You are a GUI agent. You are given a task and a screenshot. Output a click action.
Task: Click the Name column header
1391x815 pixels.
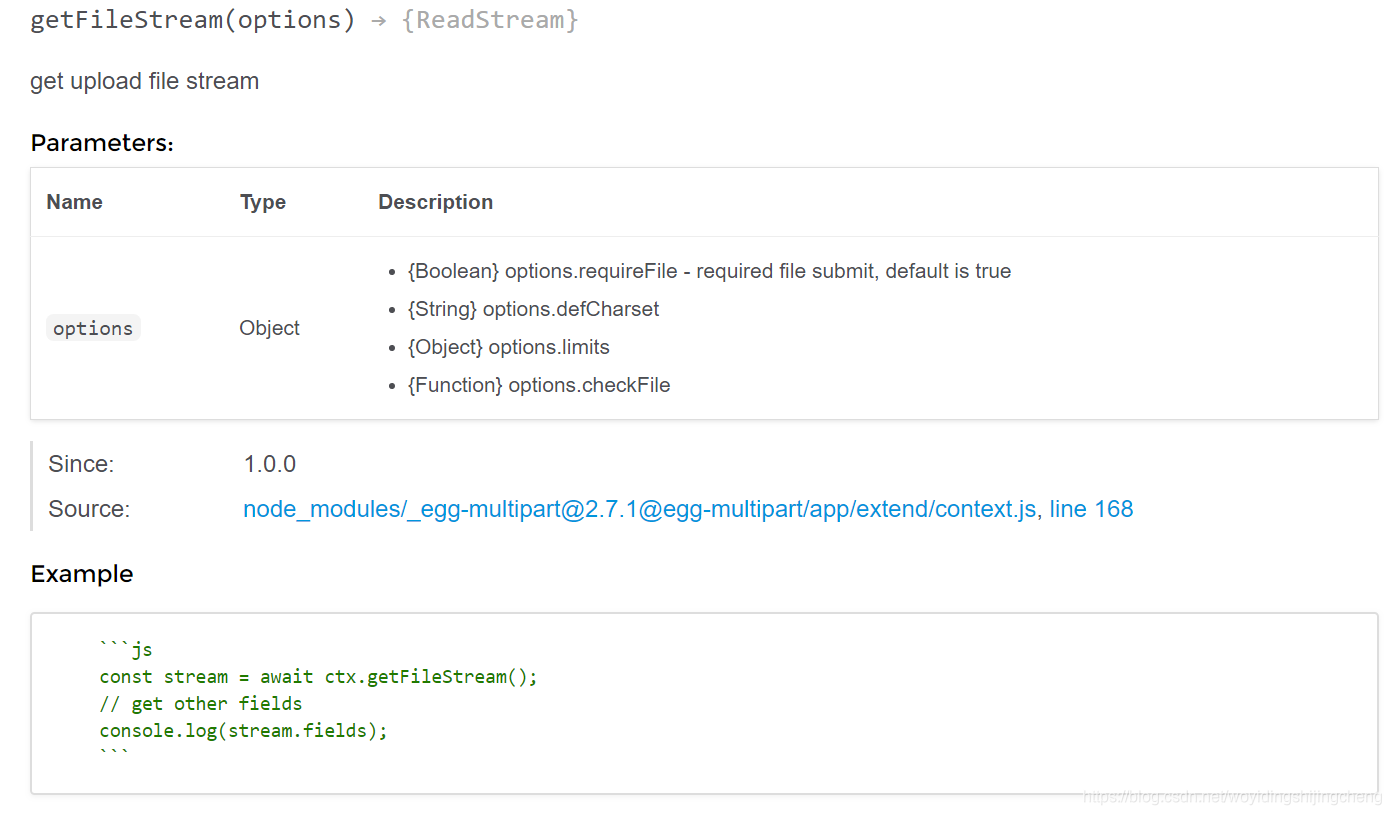pos(74,202)
